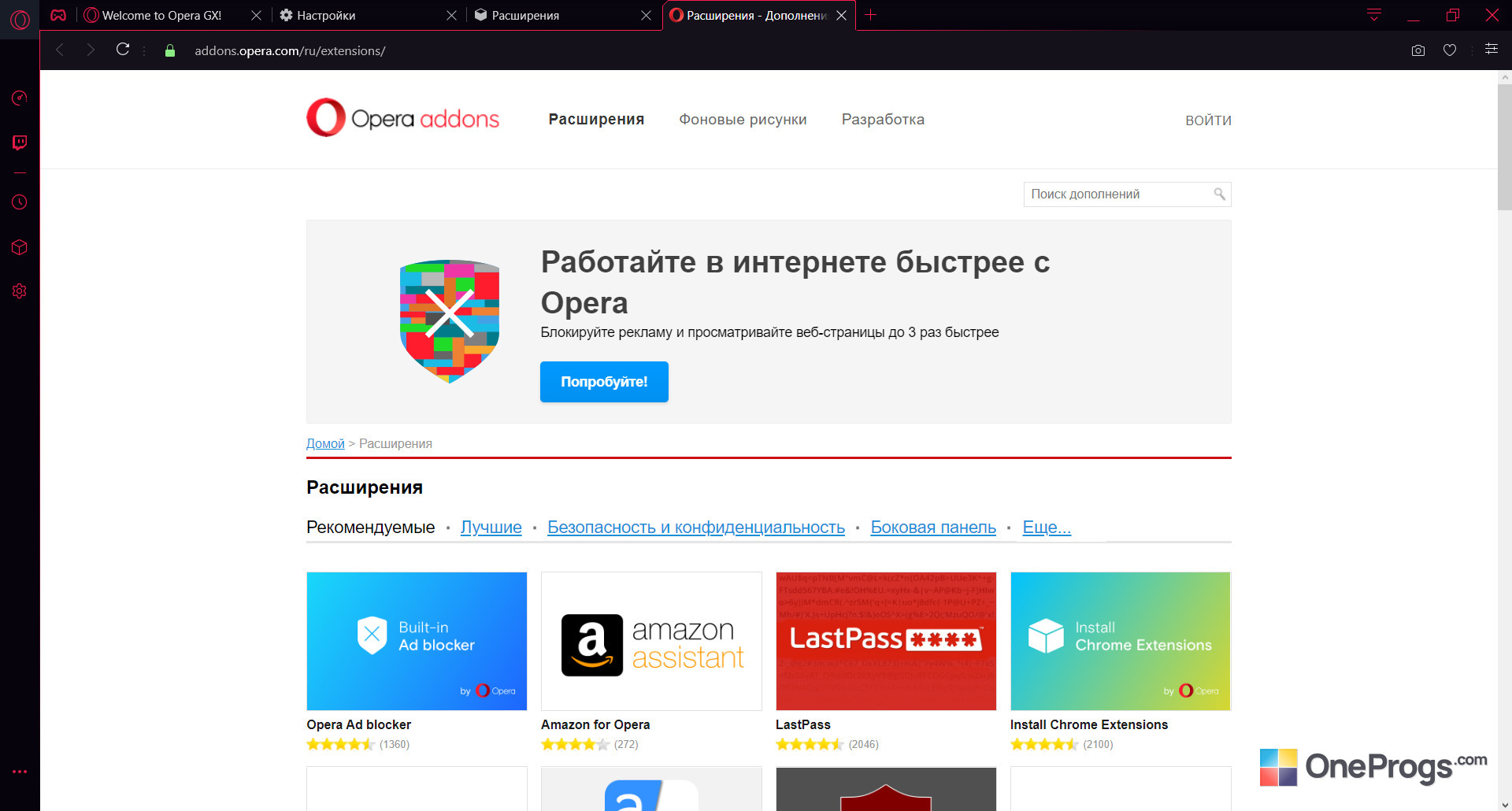The image size is (1512, 811).
Task: Open the Install Chrome Extensions thumbnail
Action: (1121, 641)
